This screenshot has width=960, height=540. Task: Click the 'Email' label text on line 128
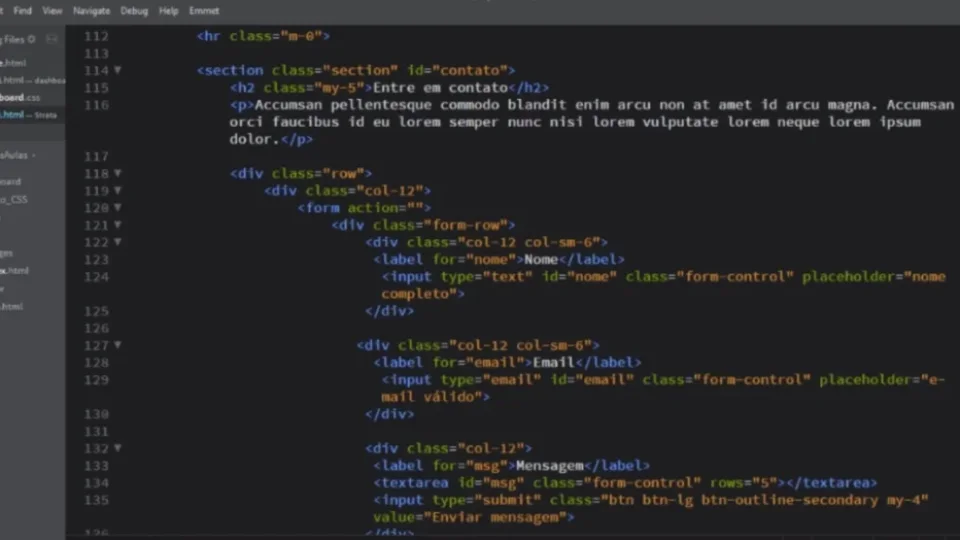(x=553, y=362)
